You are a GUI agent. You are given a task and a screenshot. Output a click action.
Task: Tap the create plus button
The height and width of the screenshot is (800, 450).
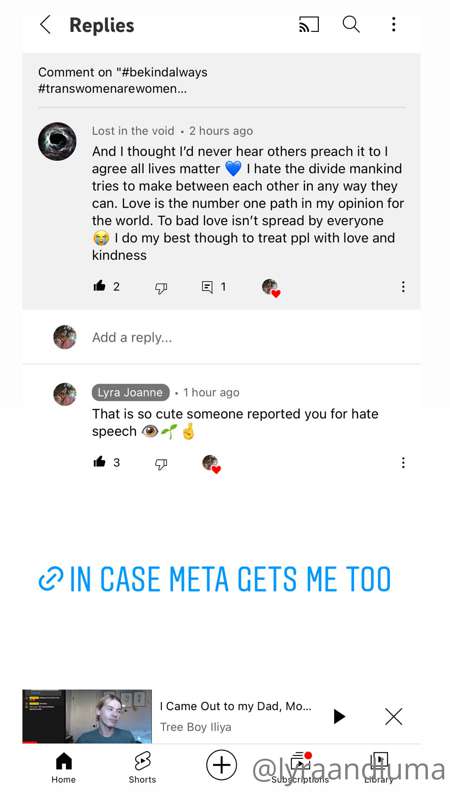click(x=221, y=765)
